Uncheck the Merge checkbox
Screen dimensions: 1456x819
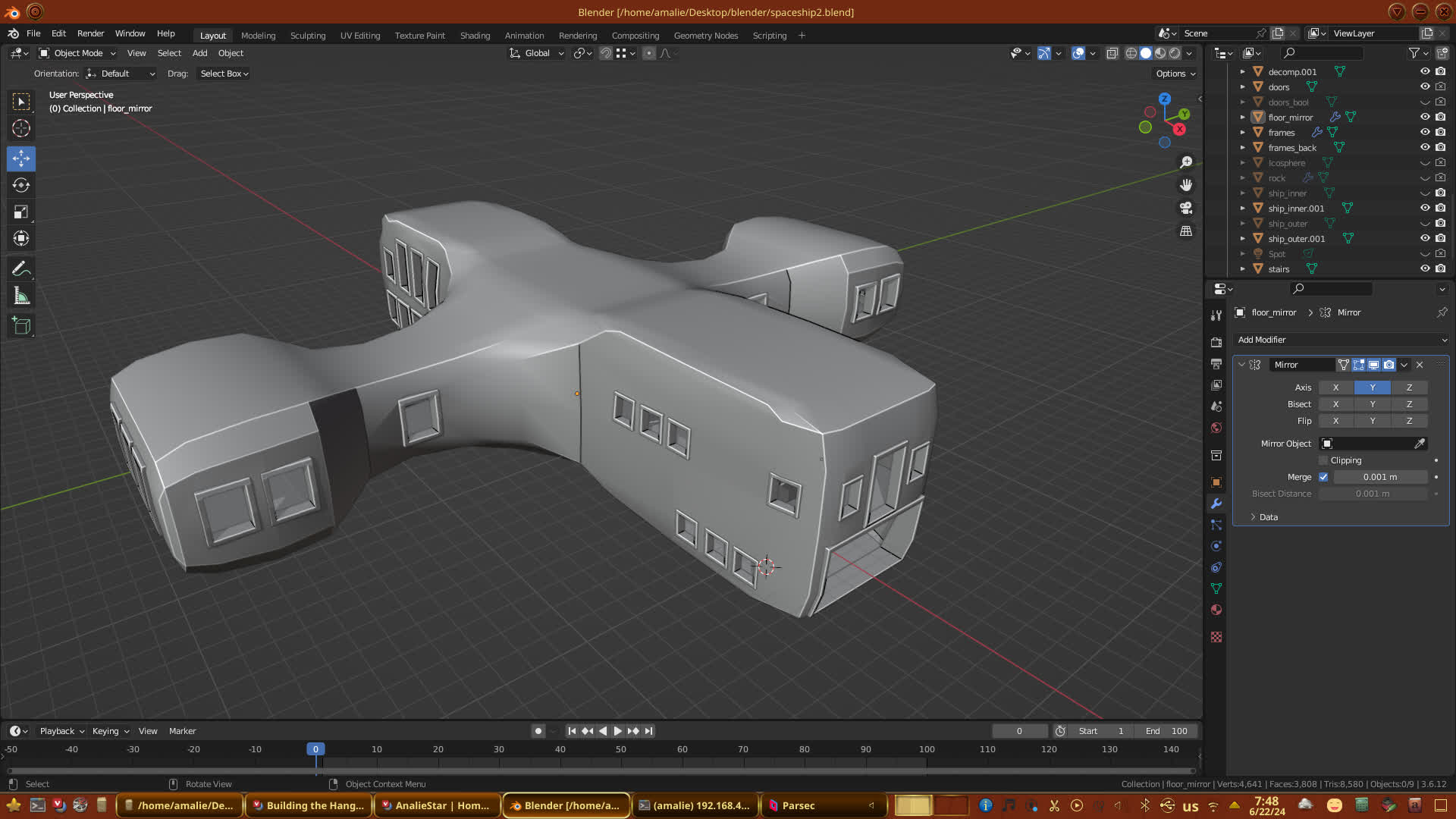1323,477
